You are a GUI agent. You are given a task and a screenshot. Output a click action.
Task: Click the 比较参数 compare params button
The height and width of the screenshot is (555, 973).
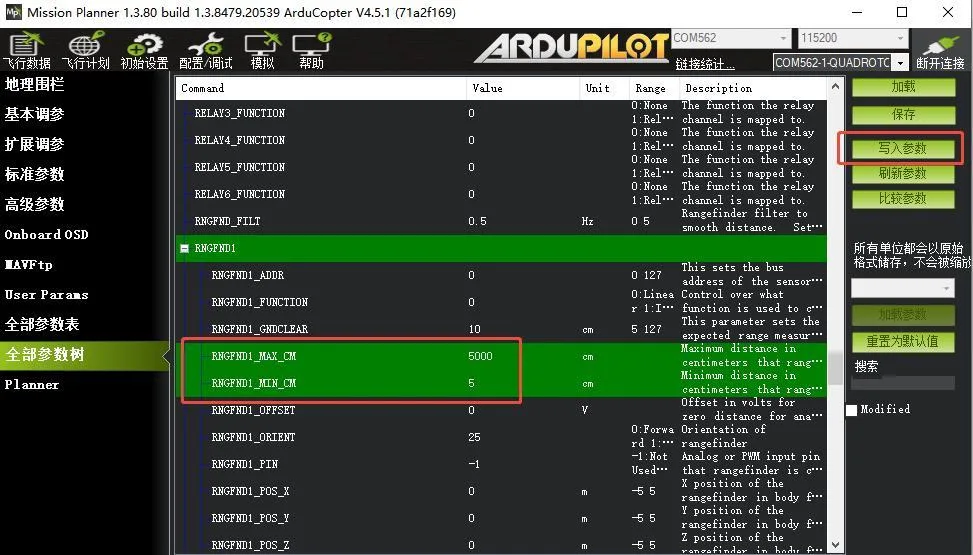click(903, 199)
